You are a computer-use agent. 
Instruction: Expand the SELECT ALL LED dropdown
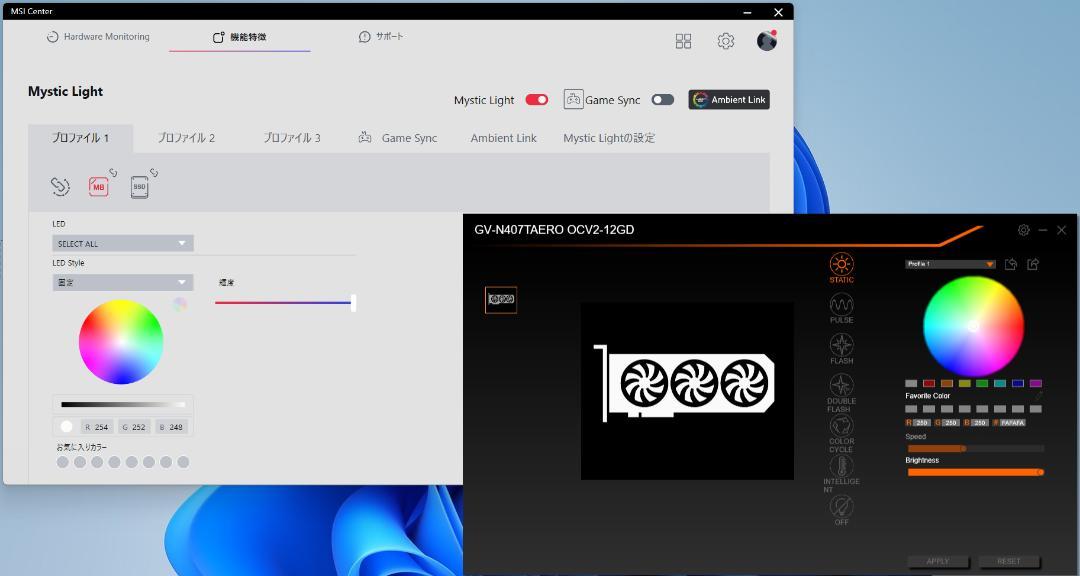(123, 243)
